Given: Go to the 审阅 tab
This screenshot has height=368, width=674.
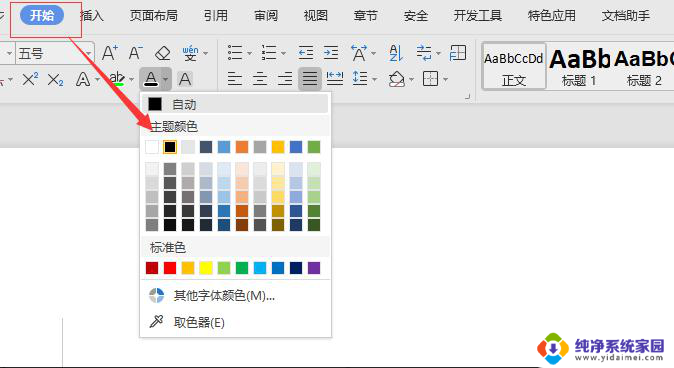Looking at the screenshot, I should click(x=266, y=16).
